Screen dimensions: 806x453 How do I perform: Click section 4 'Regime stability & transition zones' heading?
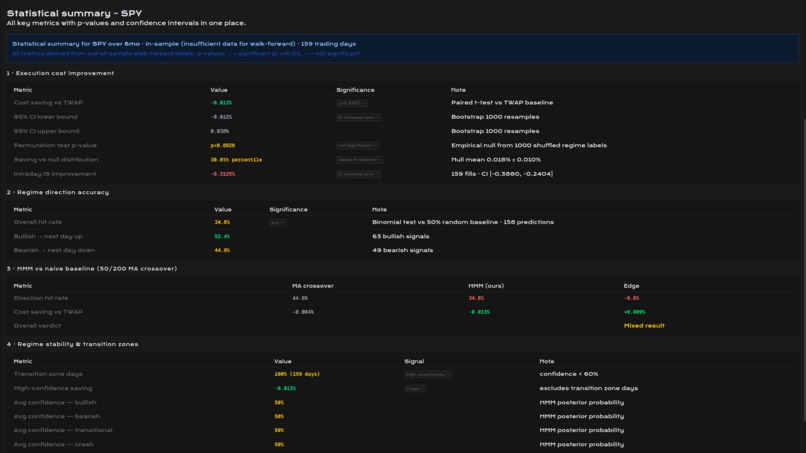point(72,344)
